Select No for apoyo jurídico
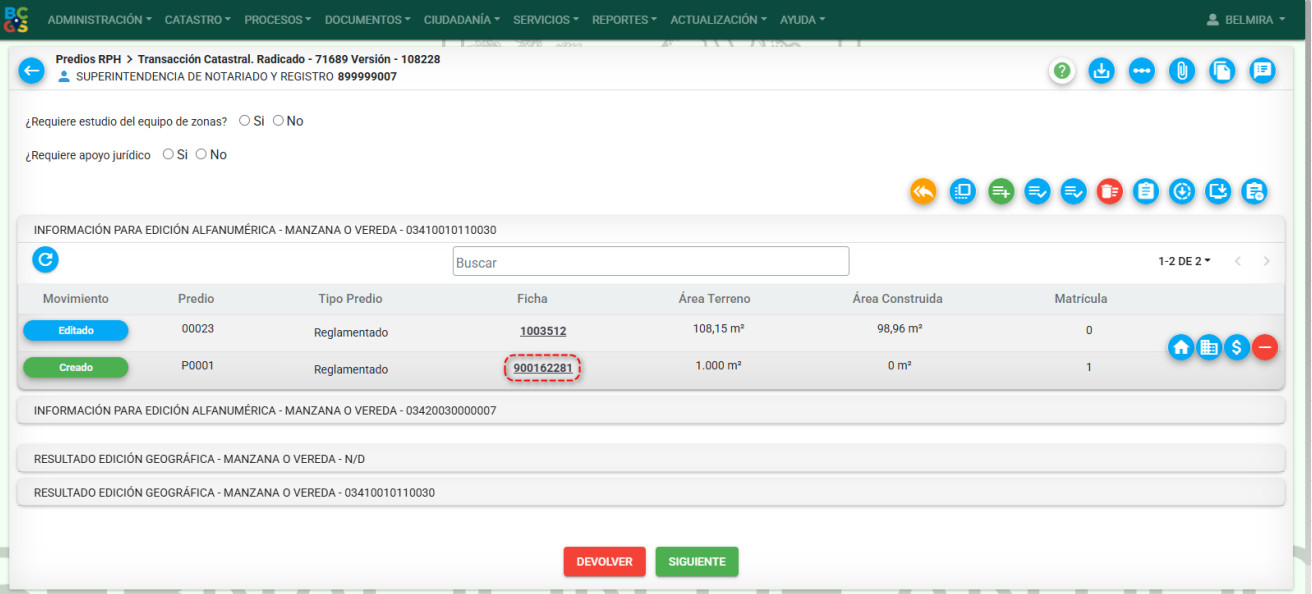Screen dimensions: 1312x594 (201, 154)
